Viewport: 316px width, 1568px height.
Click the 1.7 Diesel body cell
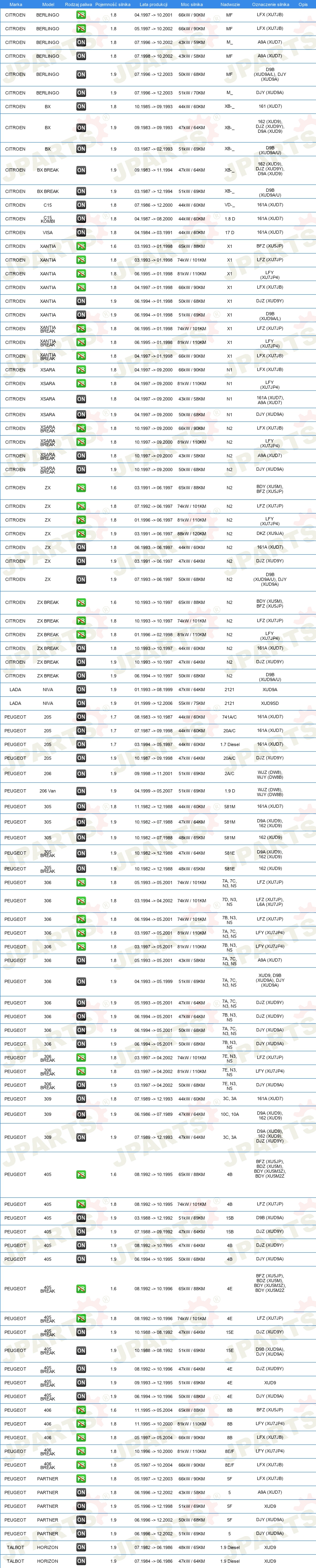[x=230, y=744]
